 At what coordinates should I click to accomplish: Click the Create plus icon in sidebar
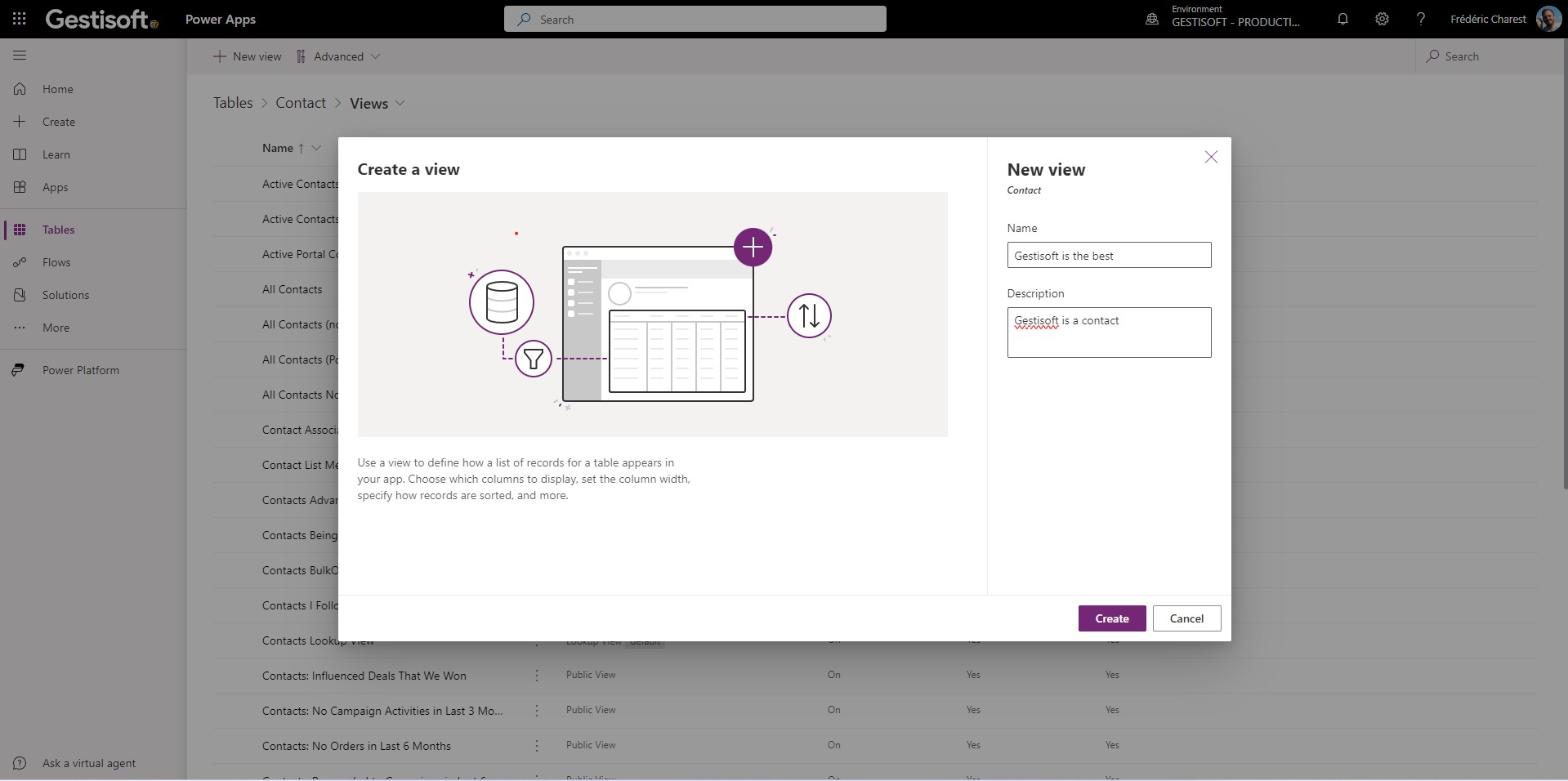coord(20,122)
